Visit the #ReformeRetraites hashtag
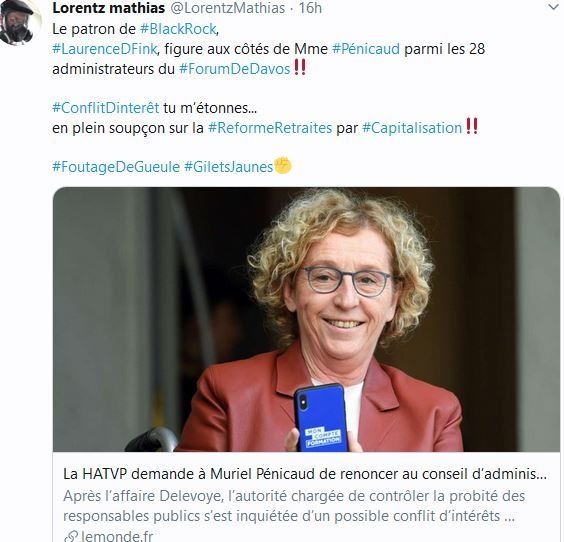The image size is (564, 542). (x=270, y=128)
